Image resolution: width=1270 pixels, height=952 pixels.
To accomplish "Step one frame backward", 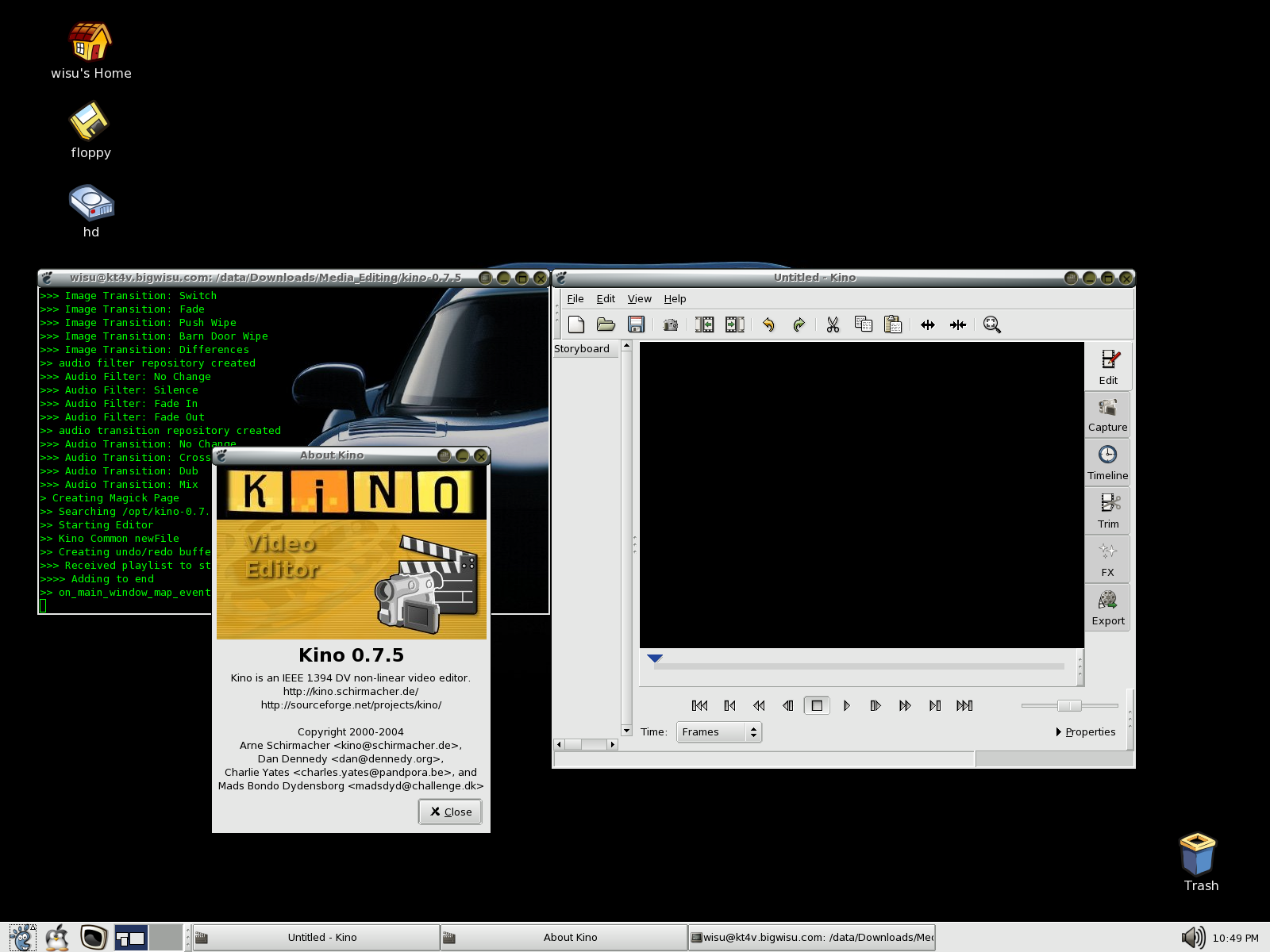I will (x=787, y=705).
